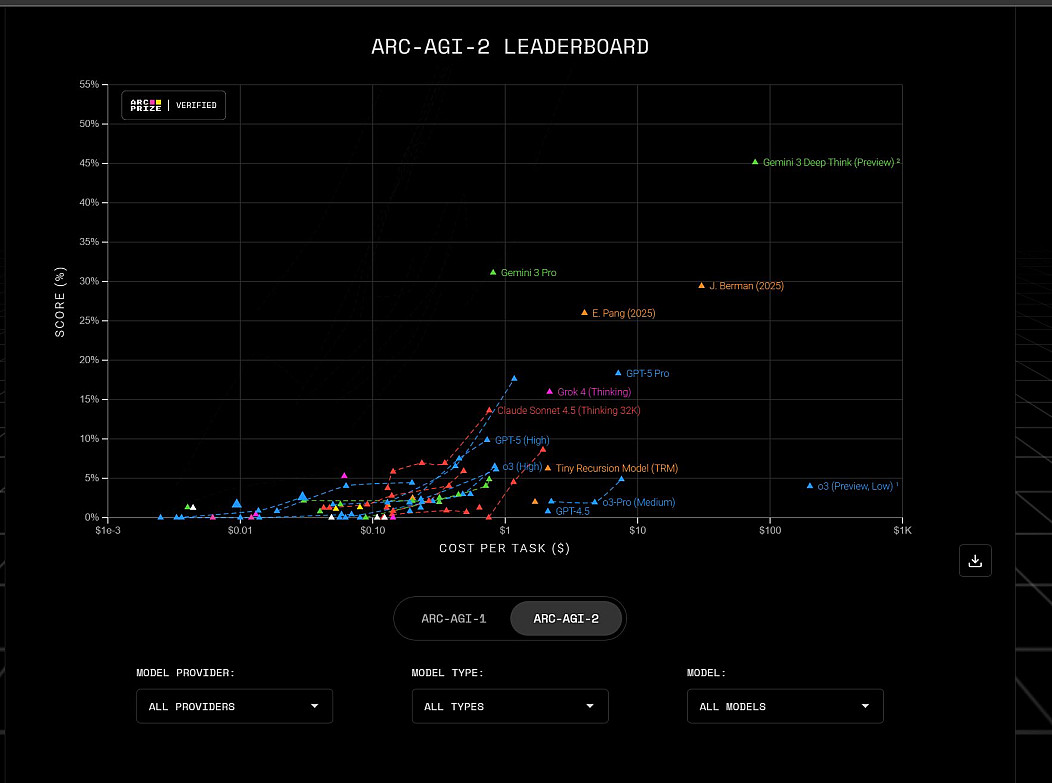Click the GPT-5 (High) label

click(x=522, y=440)
